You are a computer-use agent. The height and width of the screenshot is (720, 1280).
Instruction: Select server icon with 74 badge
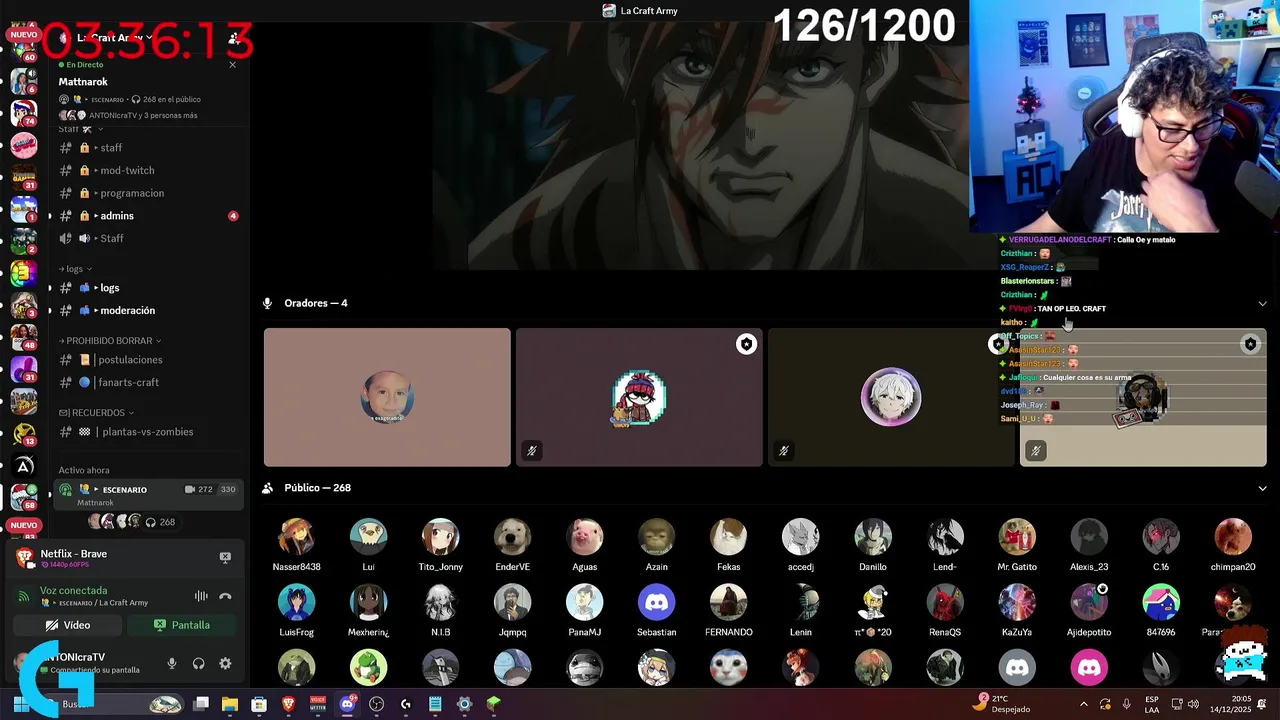coord(24,111)
